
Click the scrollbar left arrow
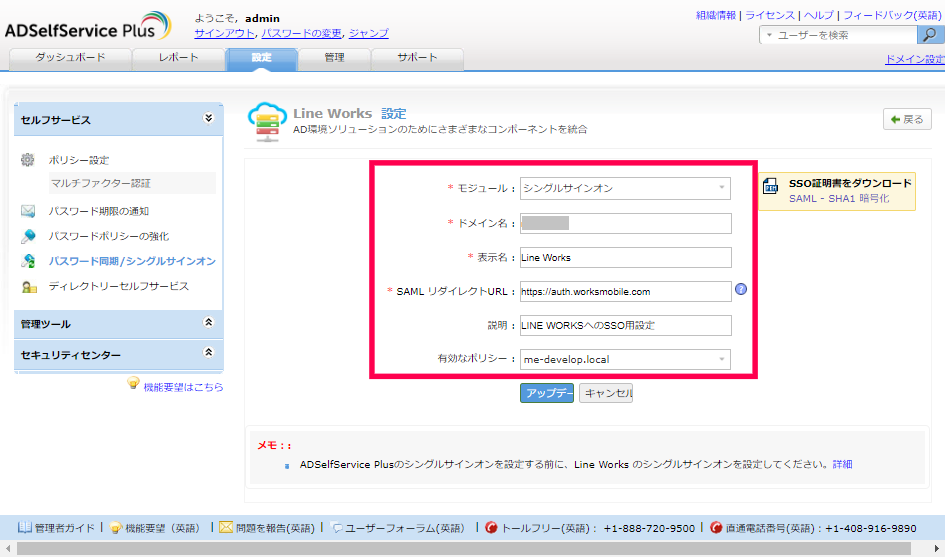pyautogui.click(x=8, y=548)
